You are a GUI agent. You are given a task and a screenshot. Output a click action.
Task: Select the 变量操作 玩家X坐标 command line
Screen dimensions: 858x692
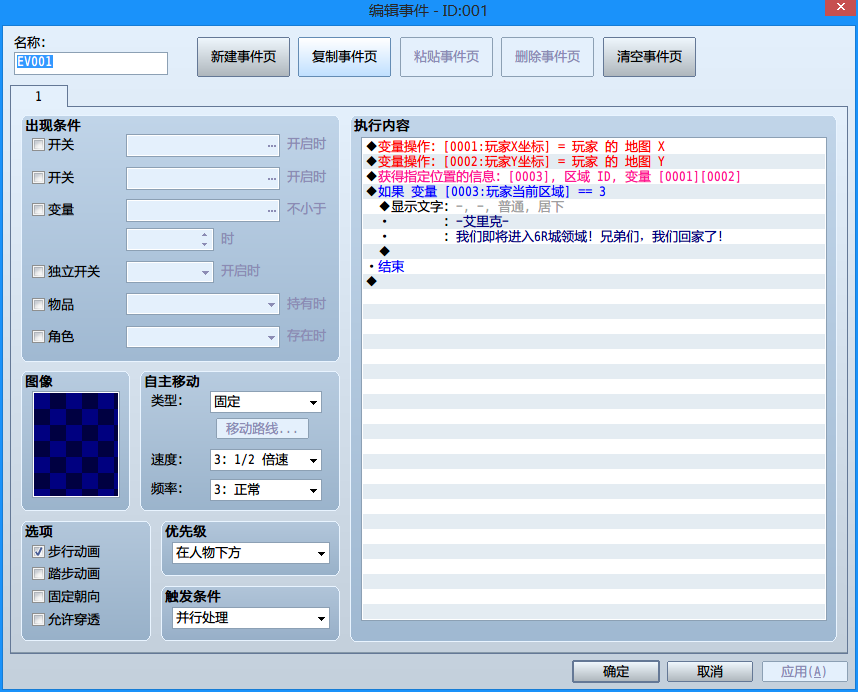point(594,147)
